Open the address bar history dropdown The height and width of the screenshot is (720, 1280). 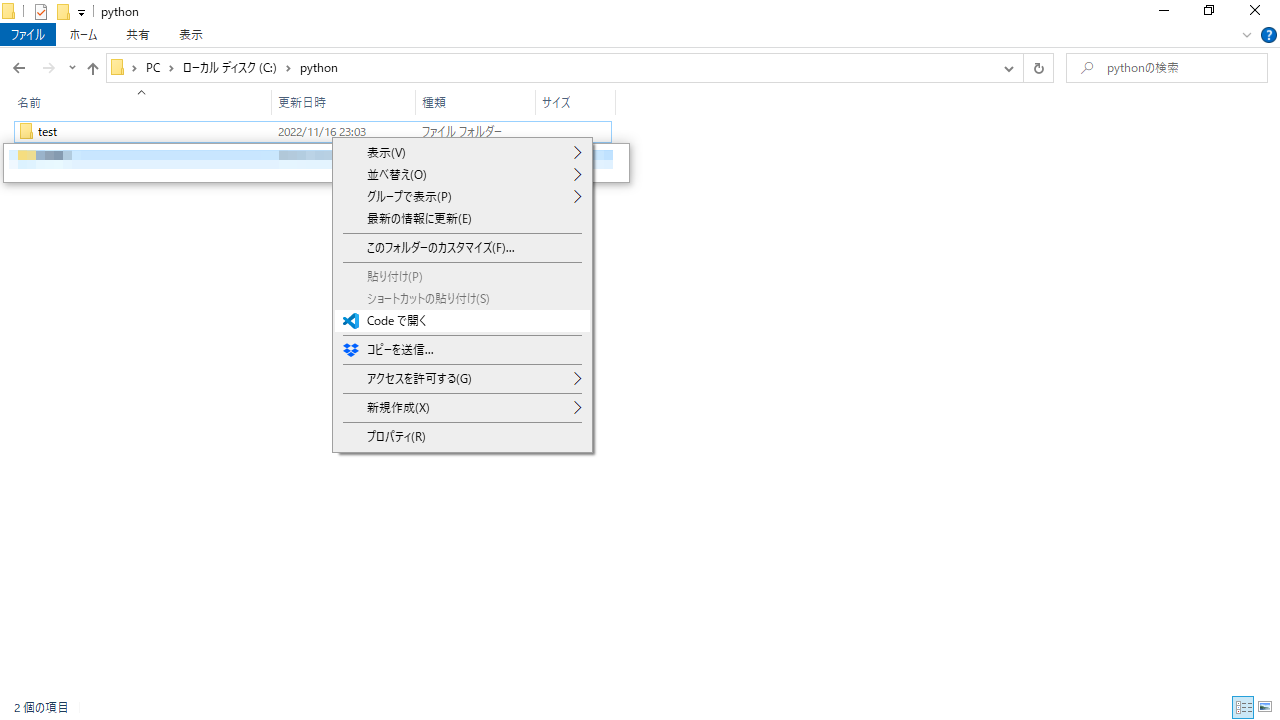pyautogui.click(x=1008, y=68)
